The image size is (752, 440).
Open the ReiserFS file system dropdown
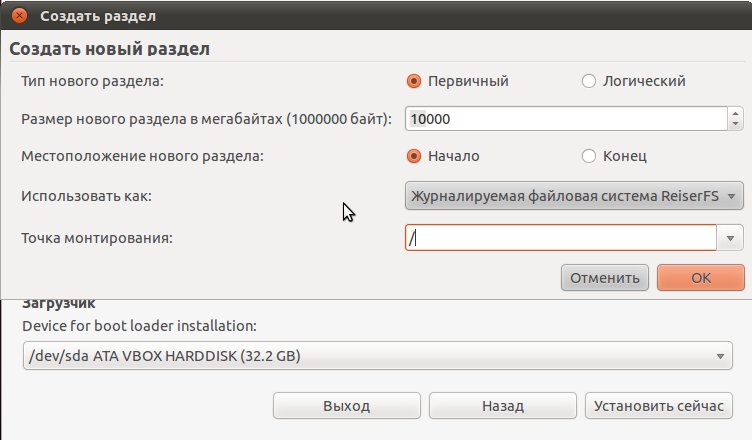tap(574, 196)
